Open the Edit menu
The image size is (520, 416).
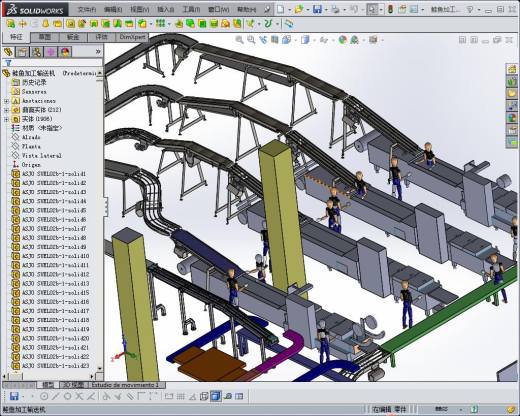pyautogui.click(x=113, y=10)
